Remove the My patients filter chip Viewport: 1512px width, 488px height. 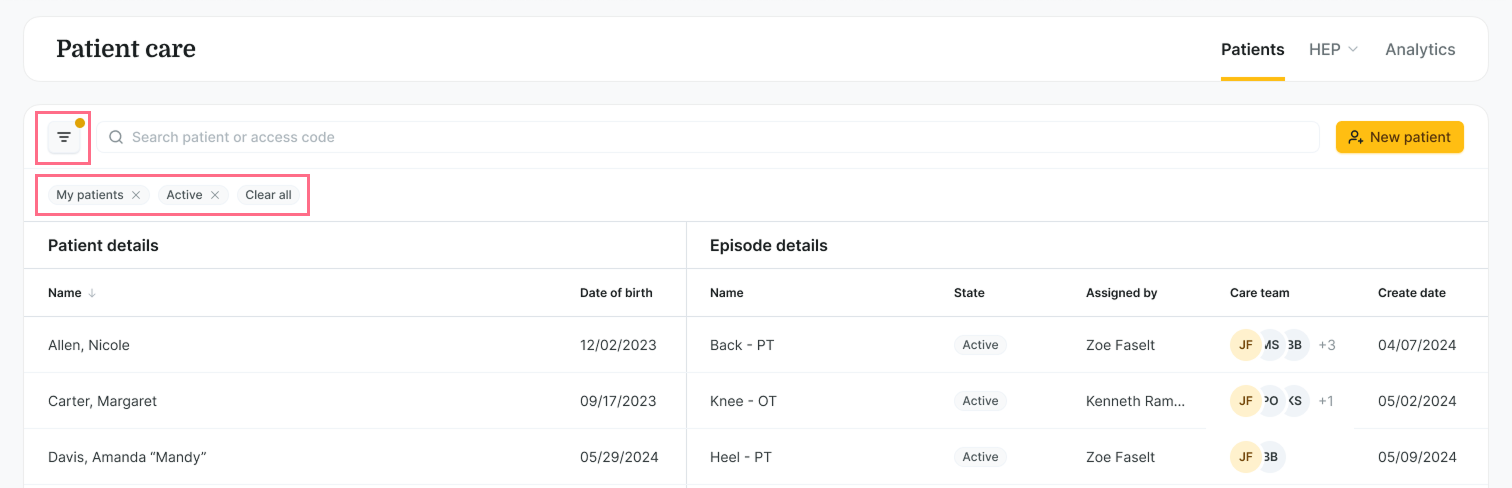pos(136,195)
